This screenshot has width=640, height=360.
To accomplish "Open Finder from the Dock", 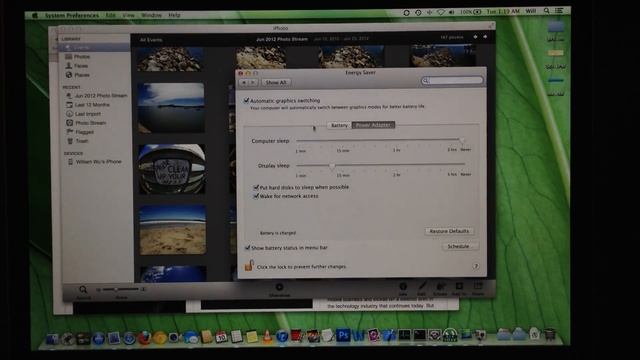I will [53, 339].
